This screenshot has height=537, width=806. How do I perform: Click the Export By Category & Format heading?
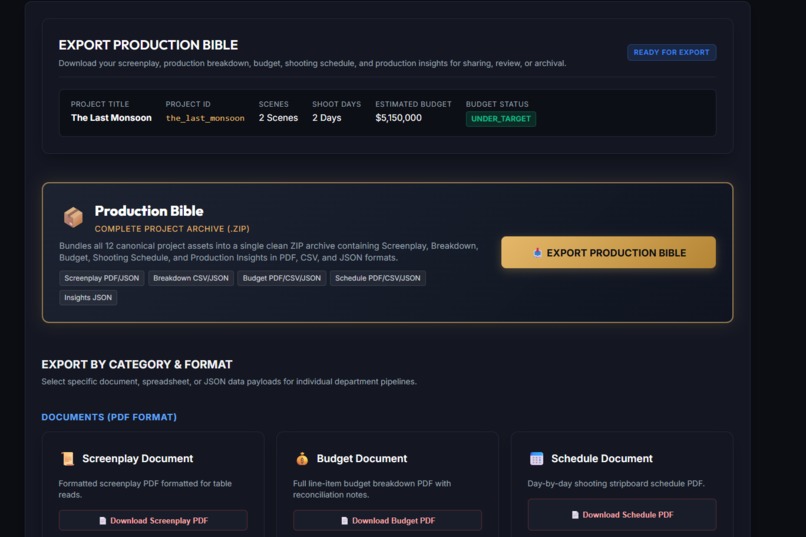click(137, 364)
